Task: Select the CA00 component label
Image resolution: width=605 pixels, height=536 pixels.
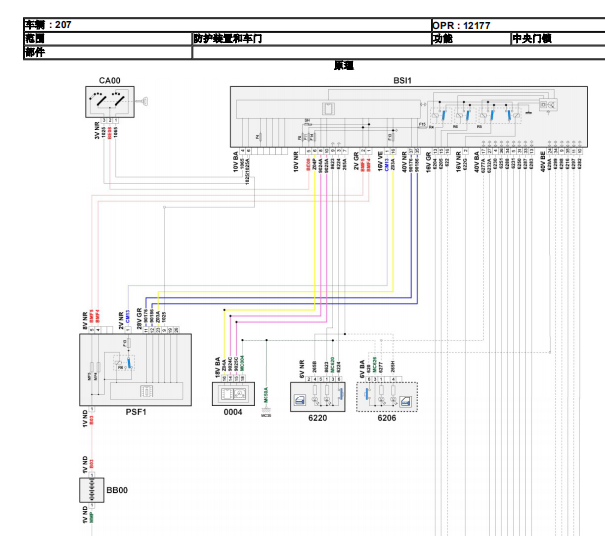Action: click(110, 80)
